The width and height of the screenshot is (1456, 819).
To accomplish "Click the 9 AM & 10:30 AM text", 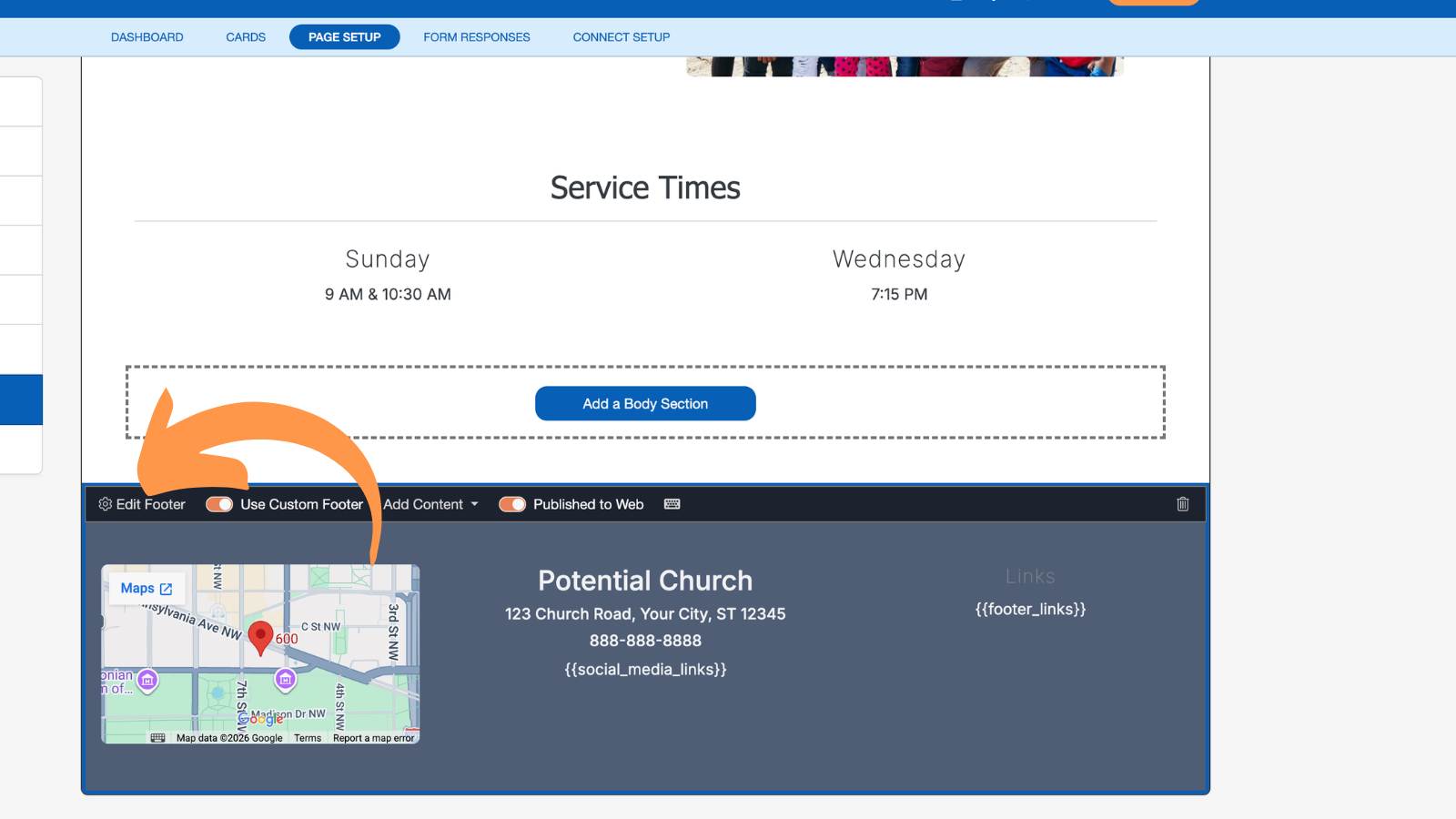I will click(x=388, y=295).
